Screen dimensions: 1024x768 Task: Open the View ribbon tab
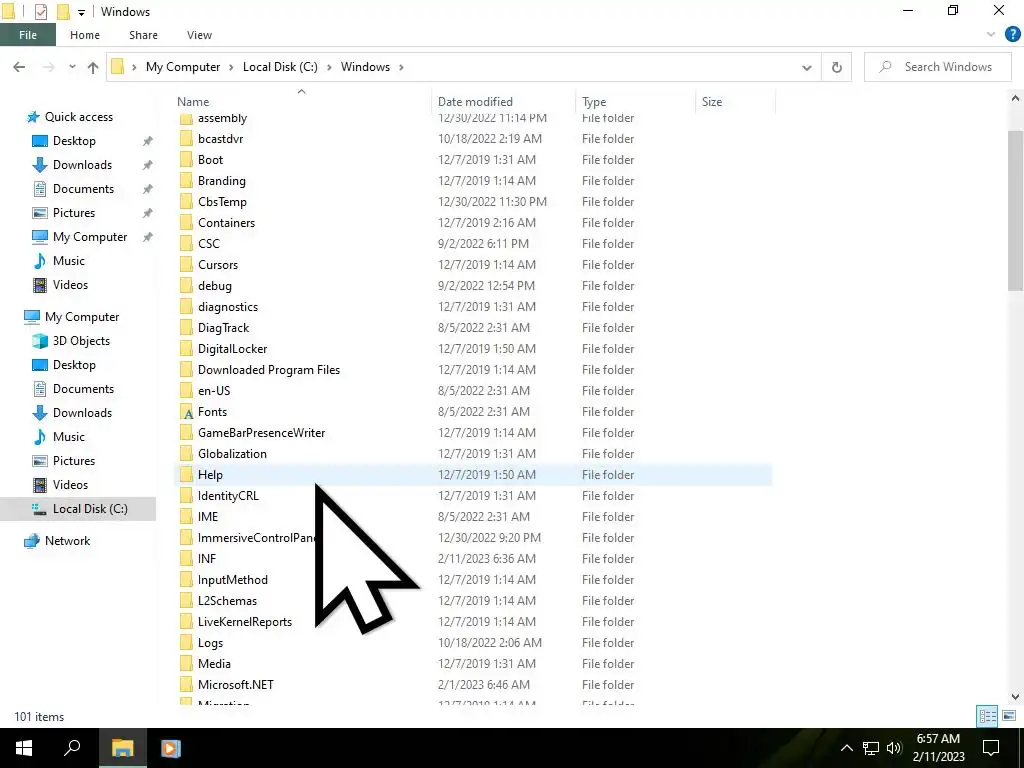click(199, 35)
